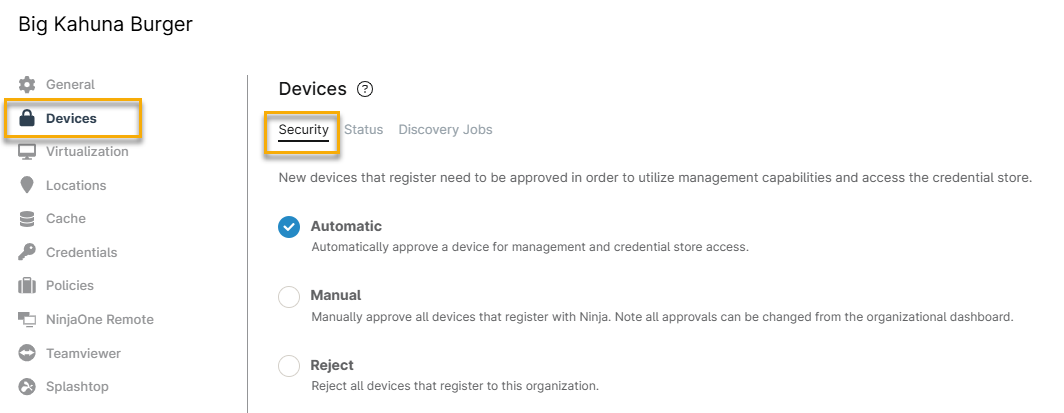This screenshot has height=413, width=1064.
Task: Click the General gear icon
Action: [x=27, y=85]
